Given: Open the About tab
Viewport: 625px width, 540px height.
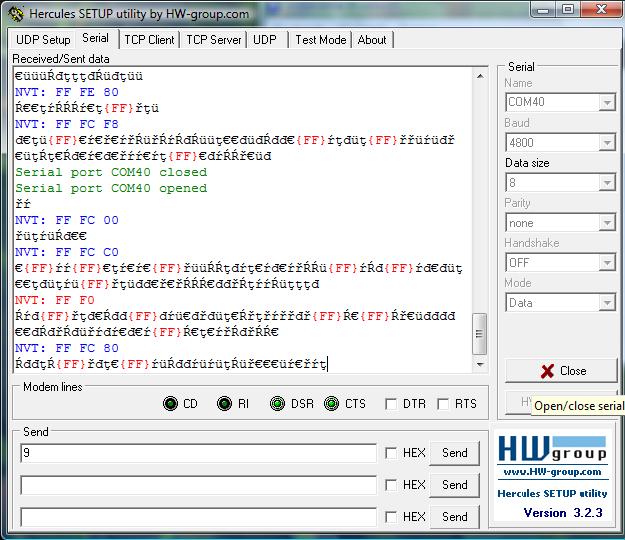Looking at the screenshot, I should (x=372, y=40).
